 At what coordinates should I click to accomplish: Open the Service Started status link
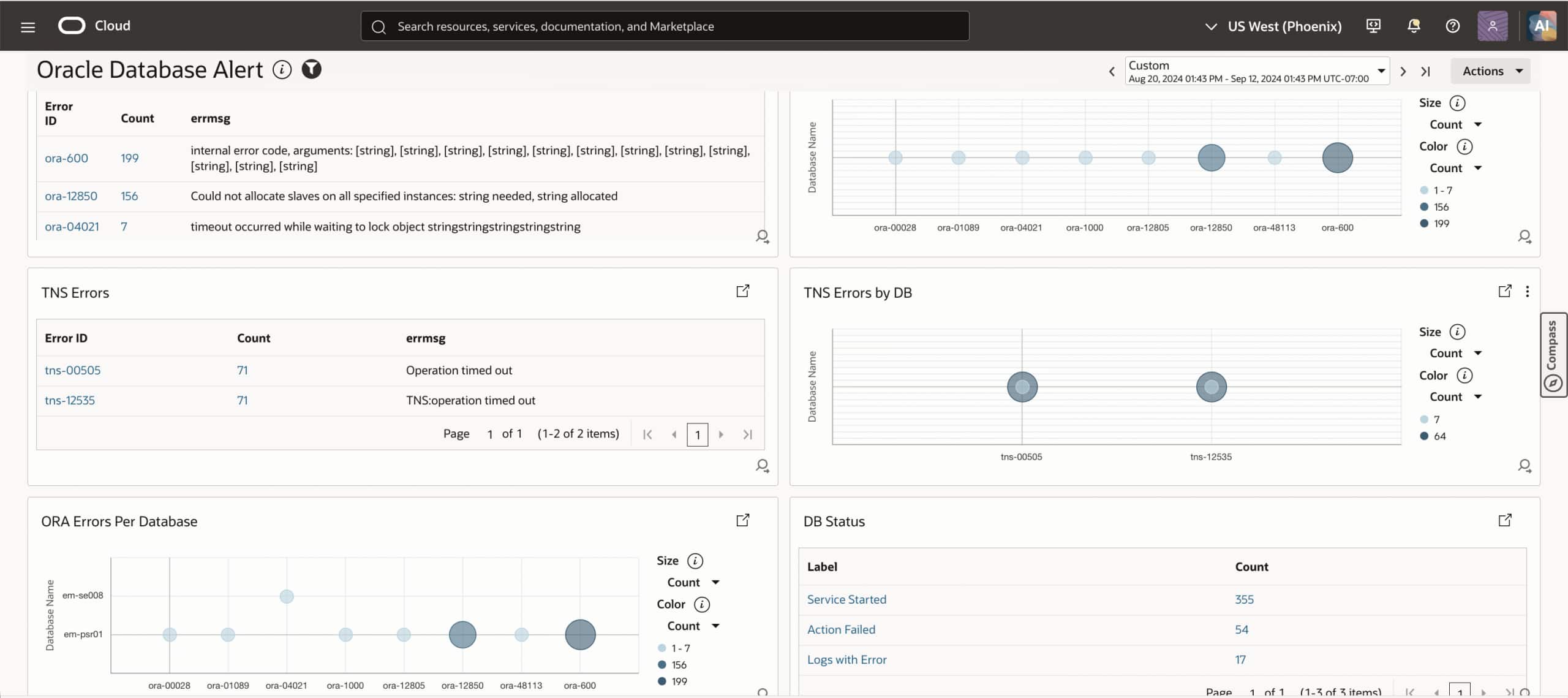pos(846,599)
